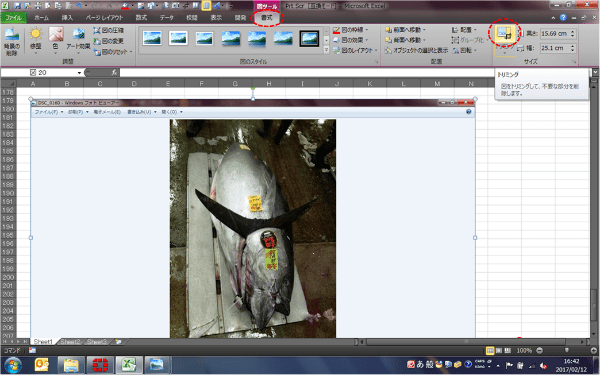Click the zoom out minus button
The image size is (600, 375).
(x=539, y=350)
